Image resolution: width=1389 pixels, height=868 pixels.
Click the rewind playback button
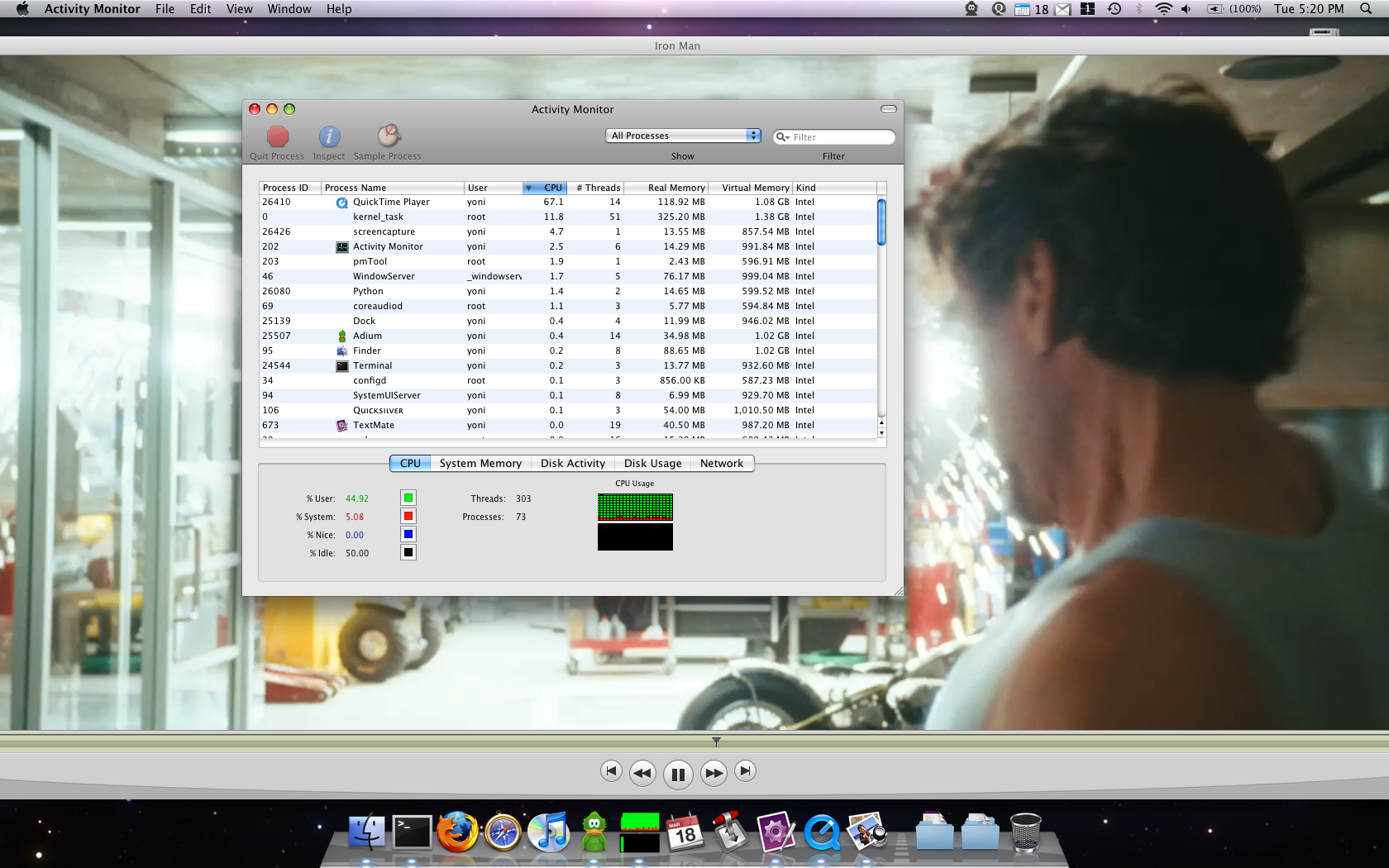642,773
